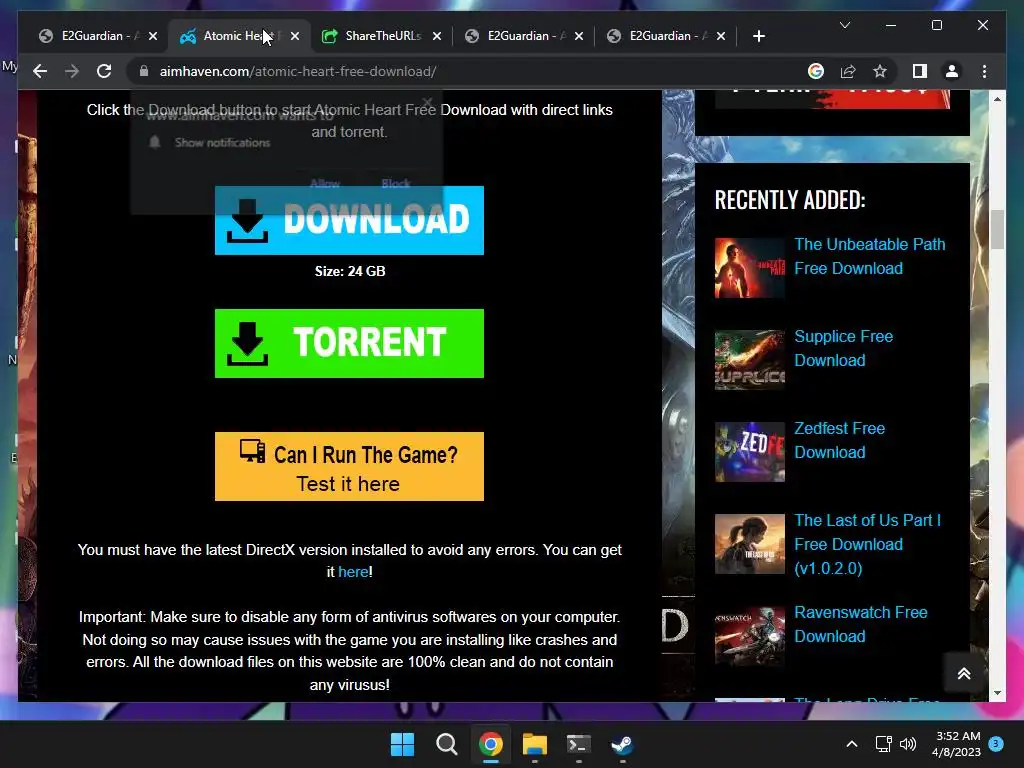Open the notification count badge

(996, 744)
